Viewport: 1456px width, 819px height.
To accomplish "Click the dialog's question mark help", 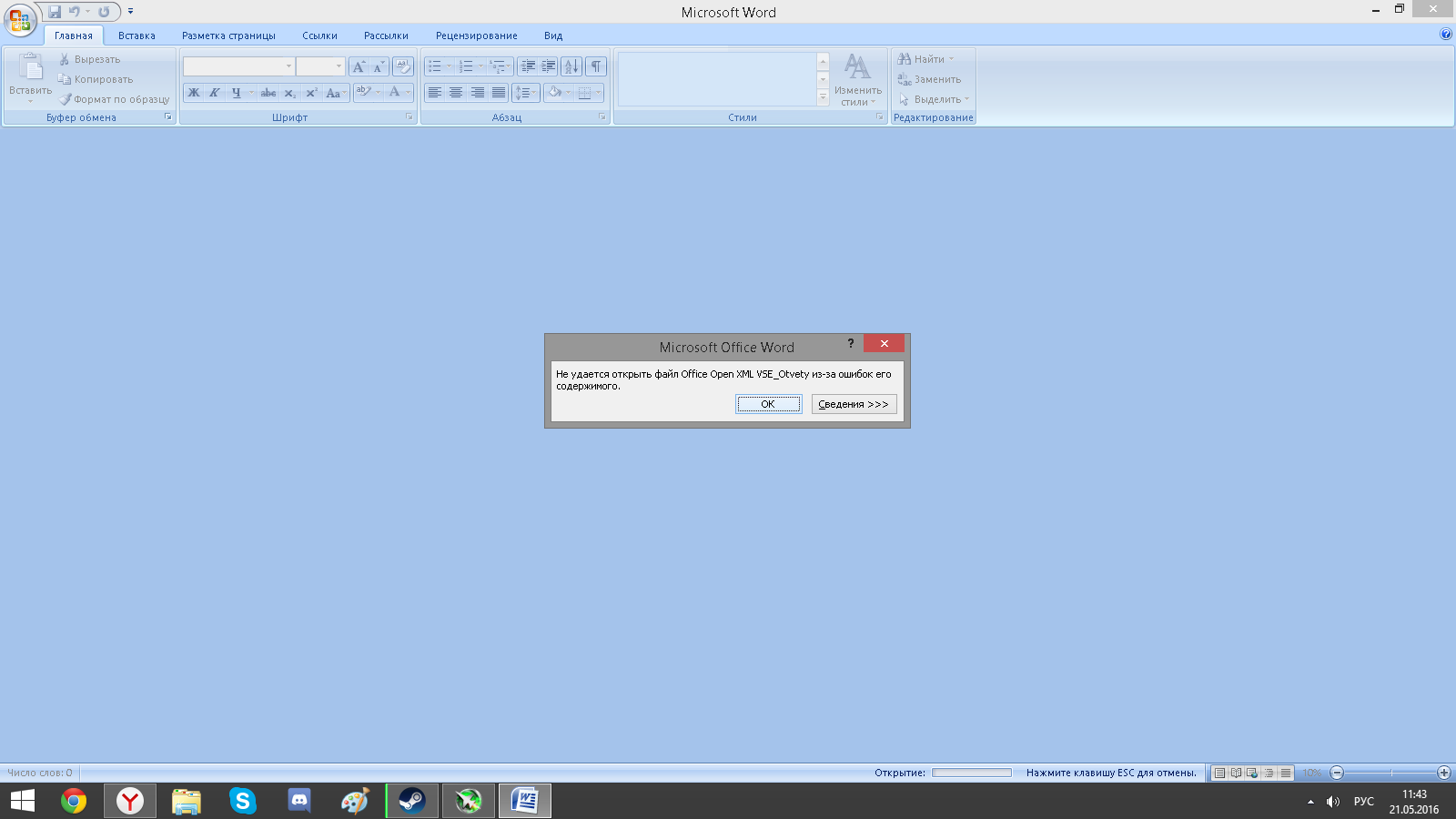I will pos(851,343).
